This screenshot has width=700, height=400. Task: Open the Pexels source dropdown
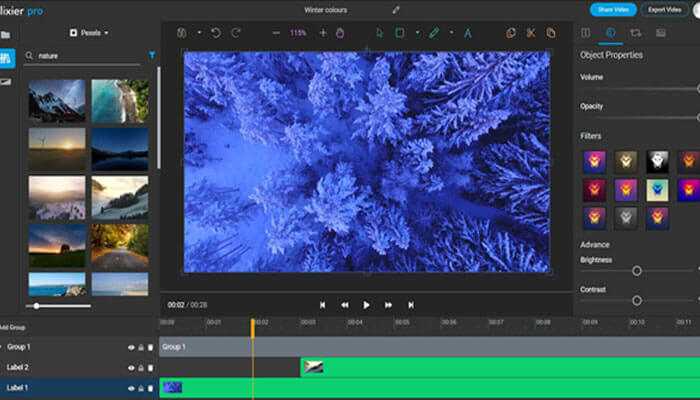[89, 33]
